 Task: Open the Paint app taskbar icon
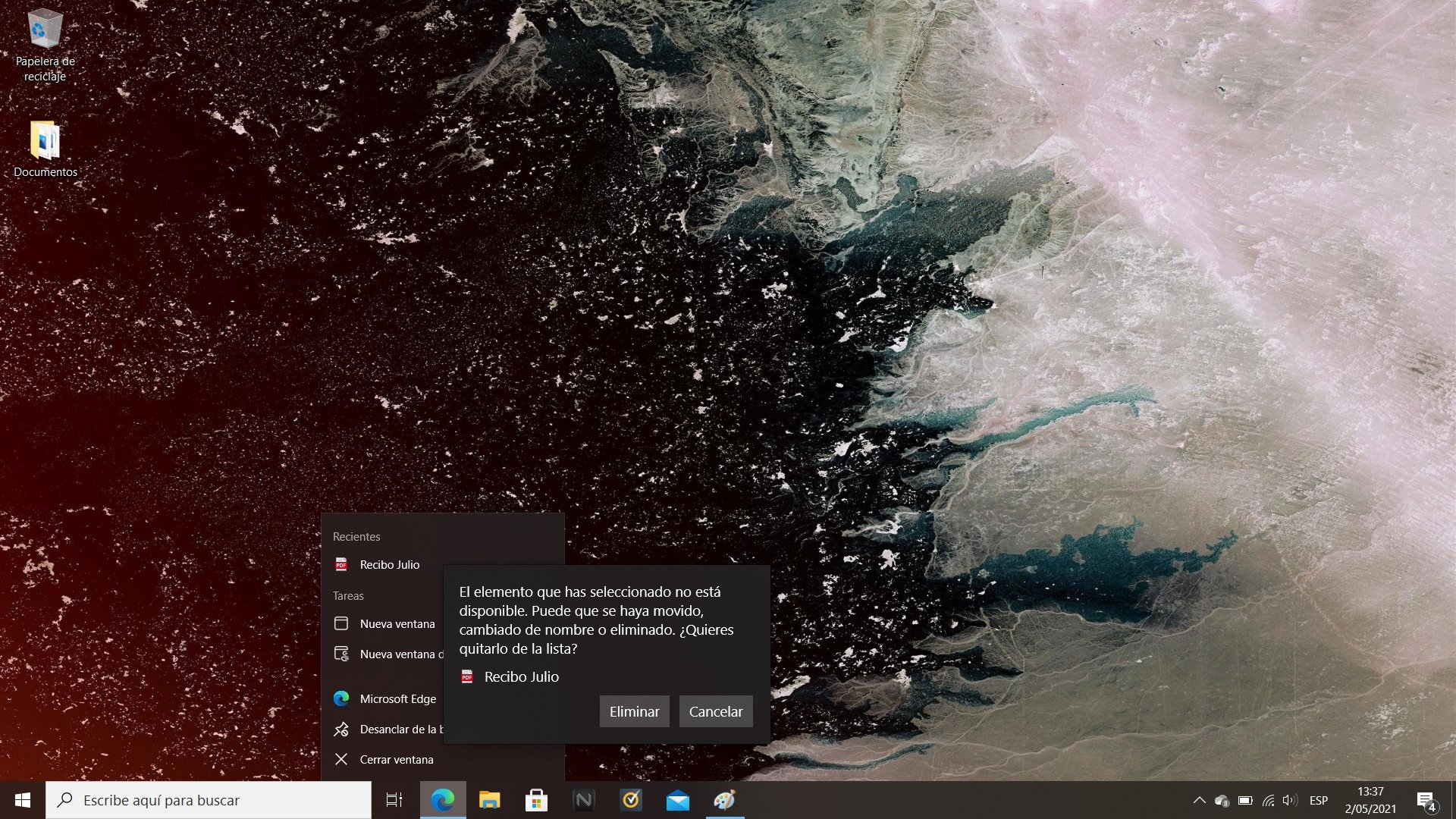pos(724,800)
